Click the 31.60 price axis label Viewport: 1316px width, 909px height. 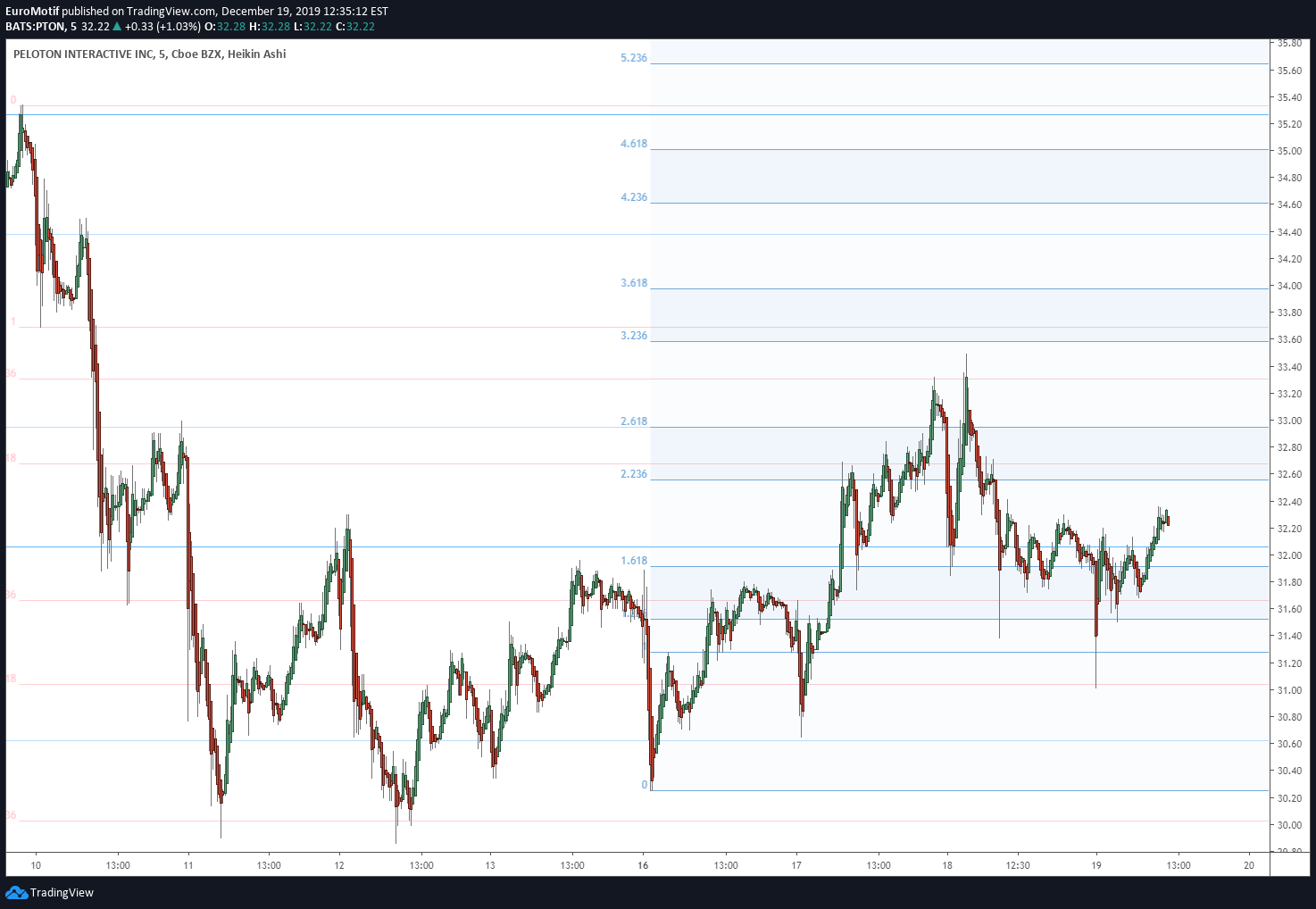point(1289,609)
